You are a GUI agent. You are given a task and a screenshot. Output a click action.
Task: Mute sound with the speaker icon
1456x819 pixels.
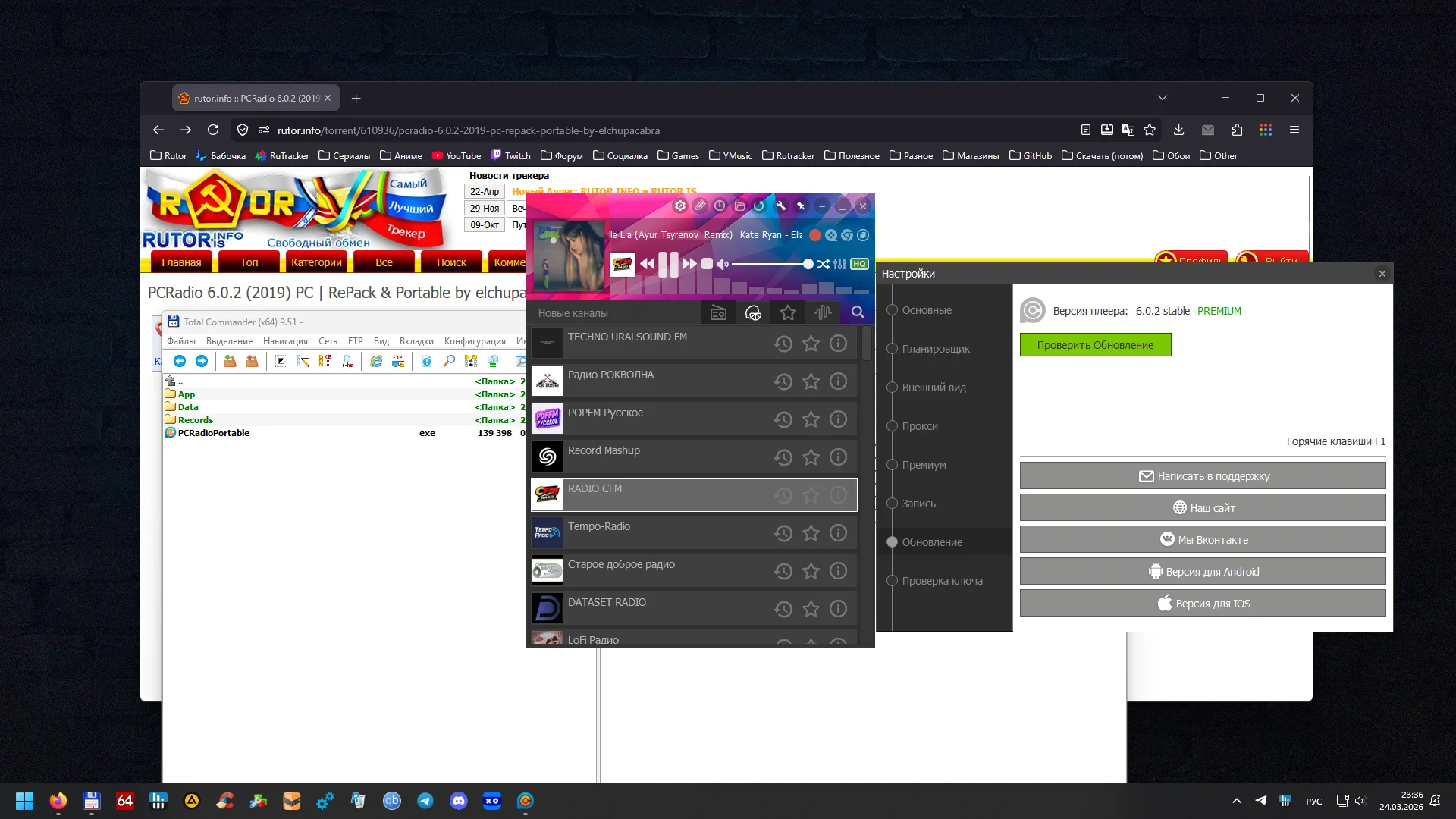[x=723, y=264]
